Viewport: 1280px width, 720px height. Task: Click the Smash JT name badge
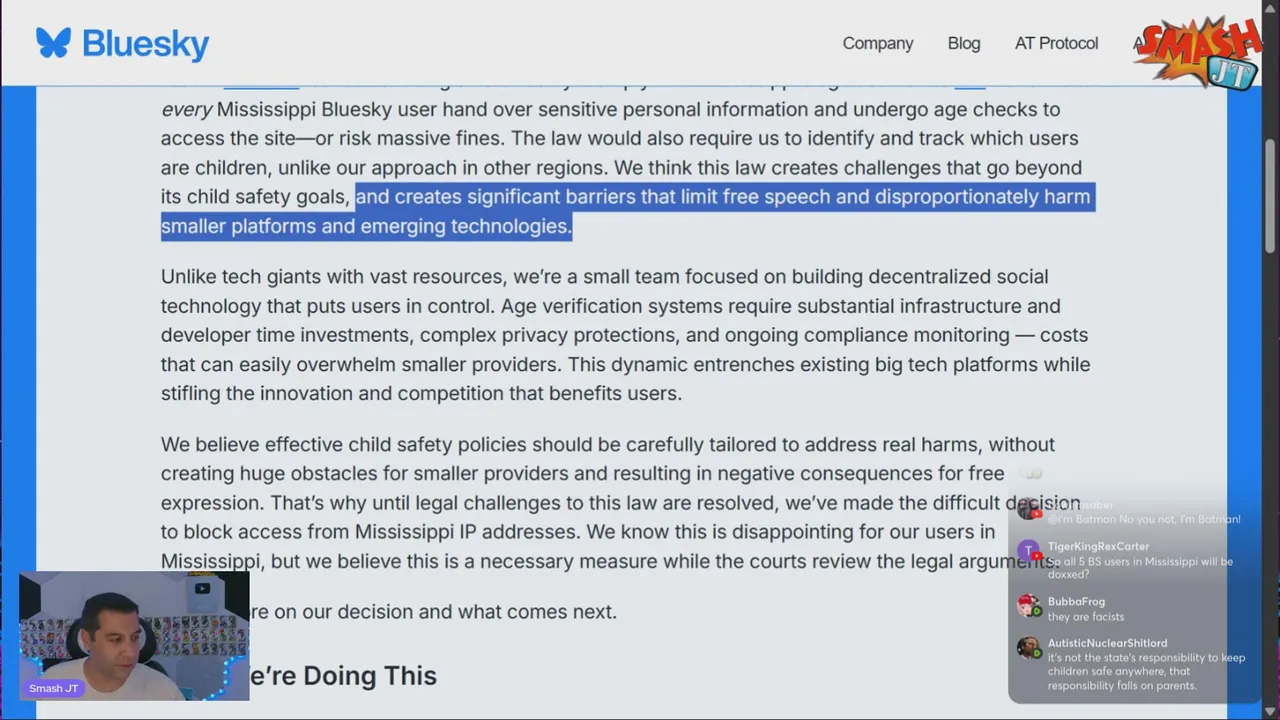point(54,688)
